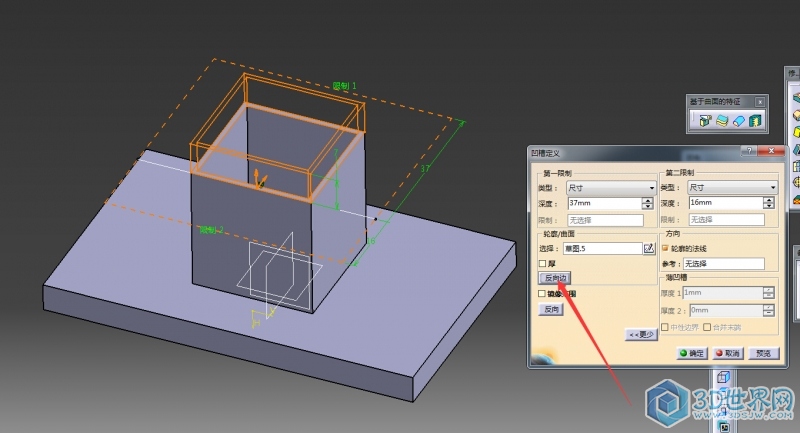Screen dimensions: 800x433
Task: Decrease first limit depth with down stepper
Action: 647,206
